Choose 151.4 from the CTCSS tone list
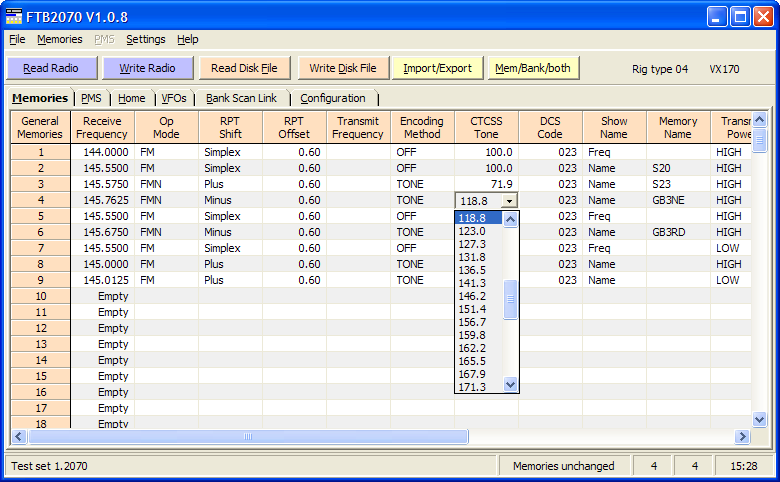Screen dimensions: 780x482 472,309
